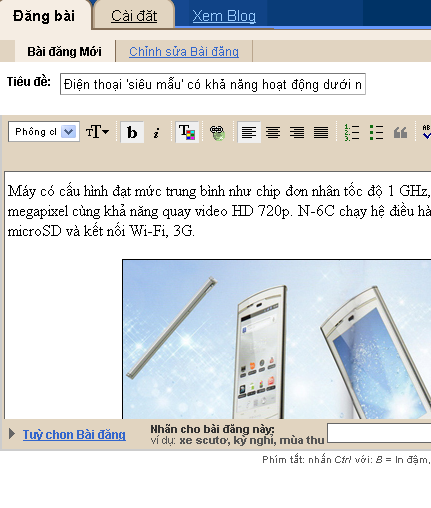Toggle italic formatting button
Screen dimensions: 431x508
(156, 132)
